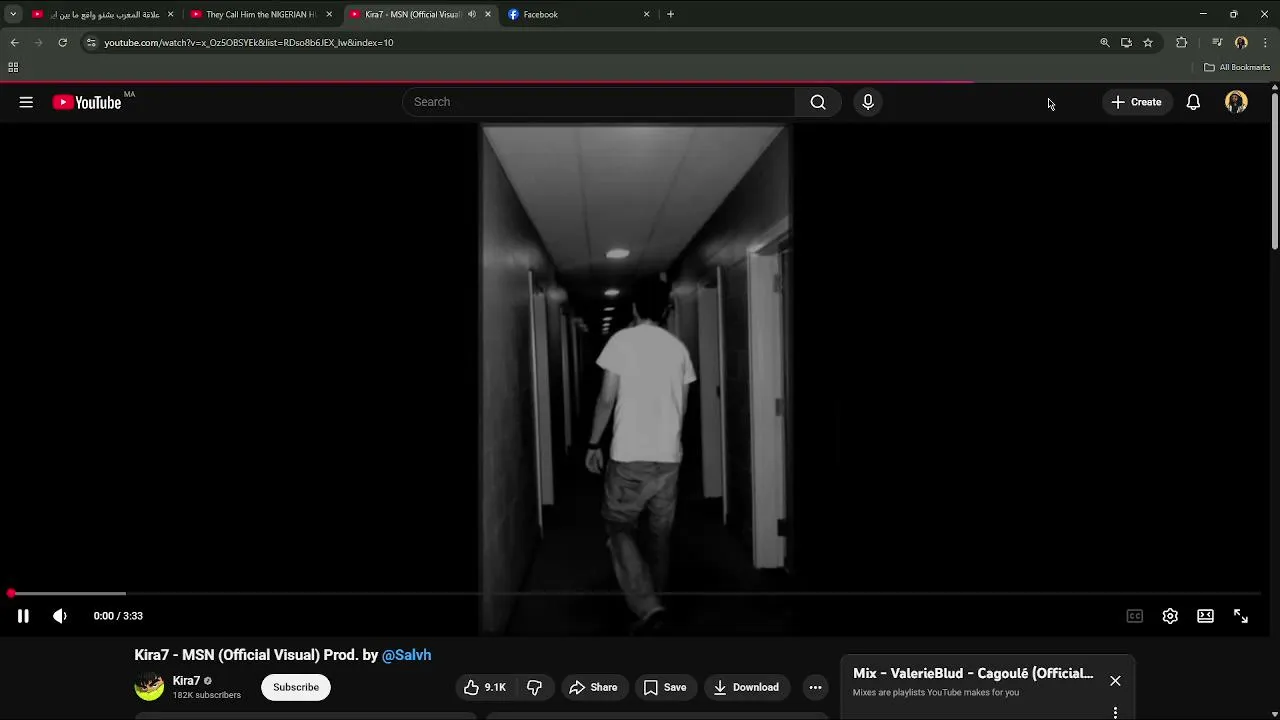Click the browser back arrow
The height and width of the screenshot is (720, 1280).
pyautogui.click(x=14, y=42)
